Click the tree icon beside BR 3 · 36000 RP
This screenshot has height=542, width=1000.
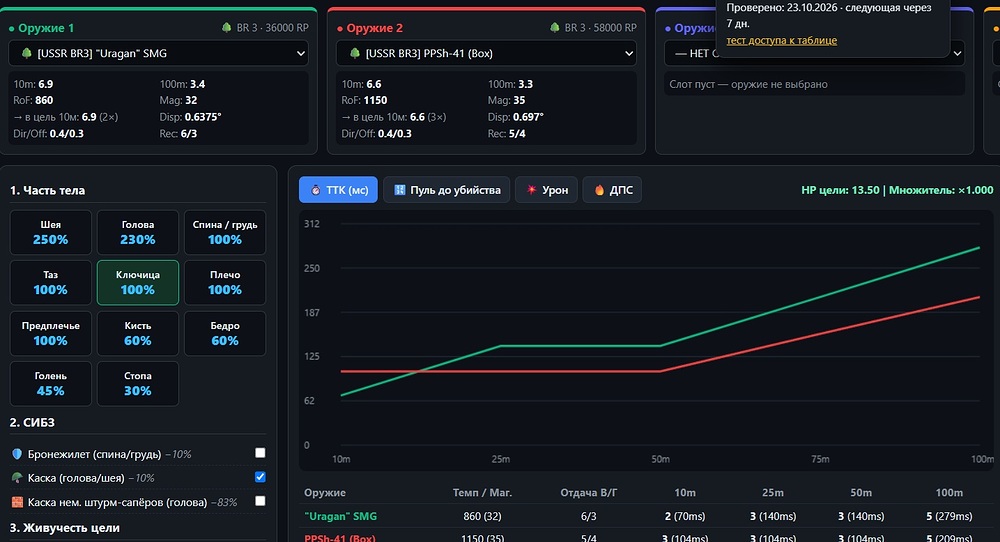(x=226, y=27)
